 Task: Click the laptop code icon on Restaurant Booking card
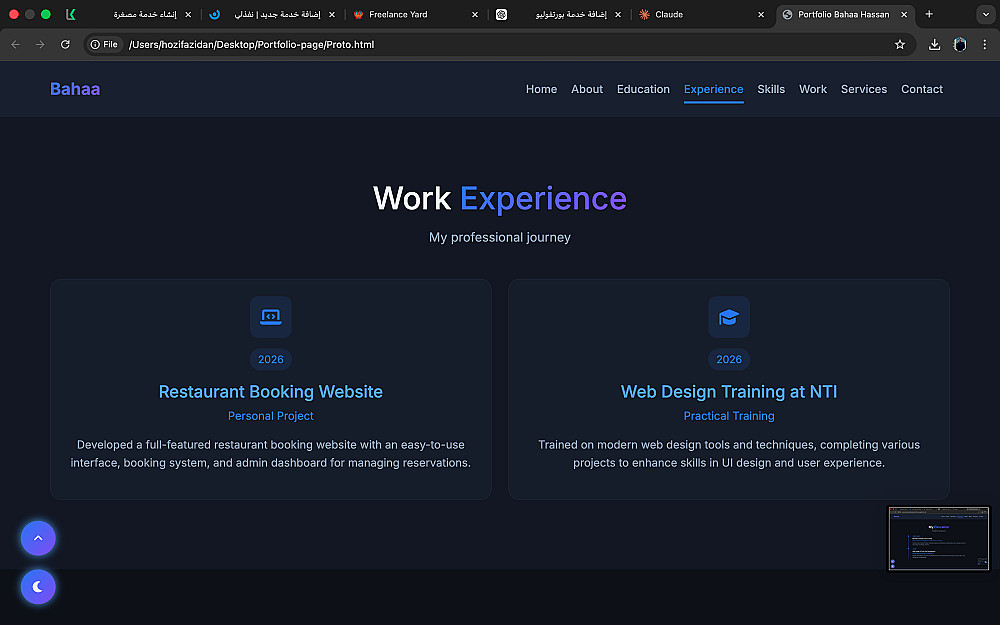(x=270, y=317)
